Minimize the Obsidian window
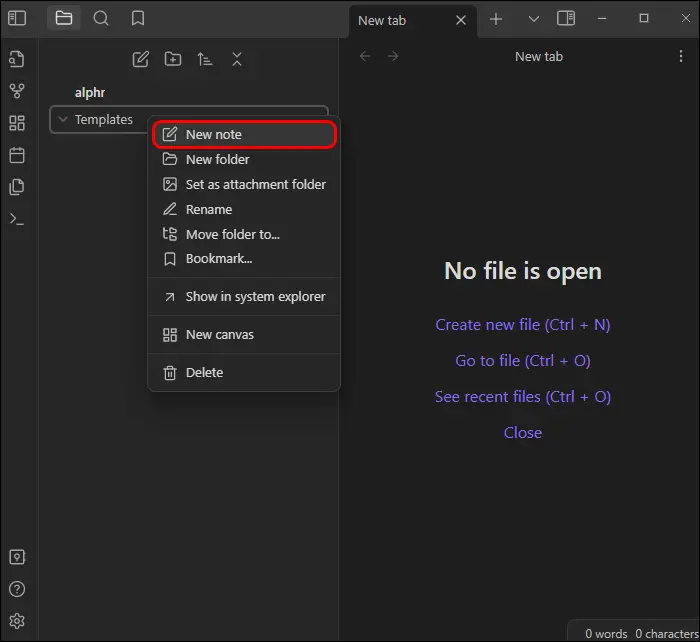700x642 pixels. 602,18
